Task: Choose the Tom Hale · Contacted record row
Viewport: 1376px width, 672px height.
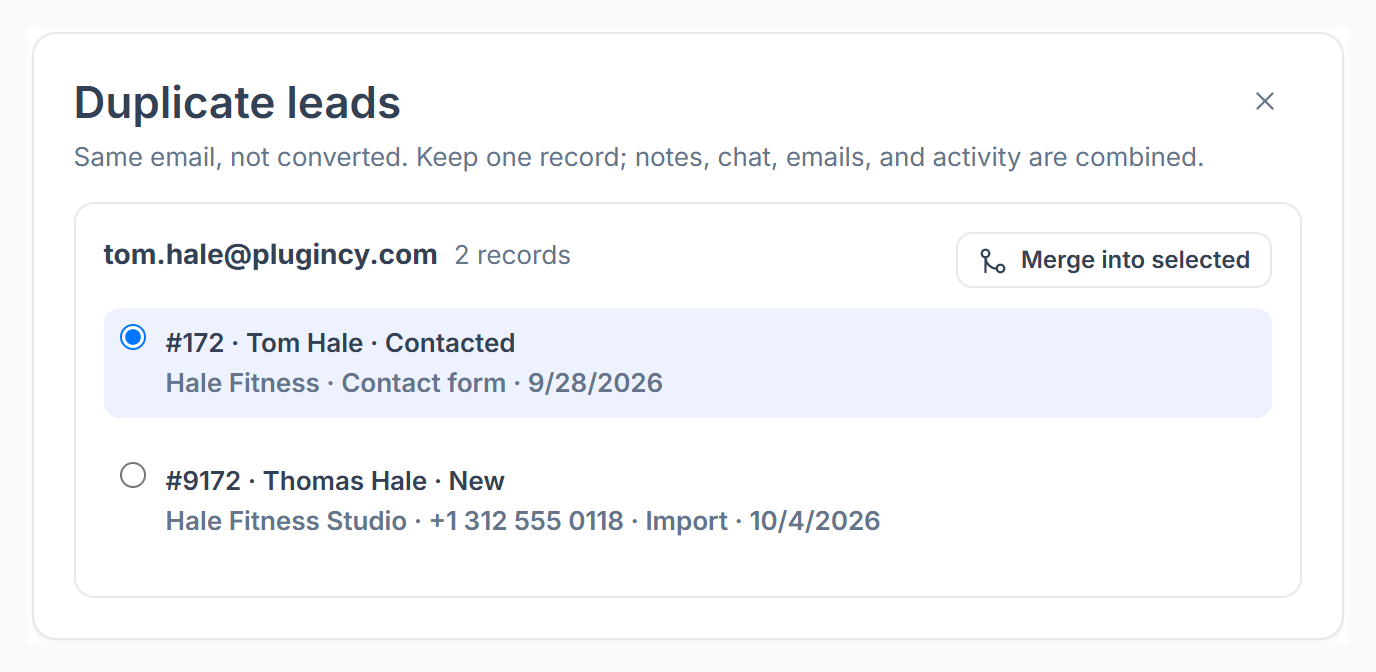Action: click(x=688, y=363)
